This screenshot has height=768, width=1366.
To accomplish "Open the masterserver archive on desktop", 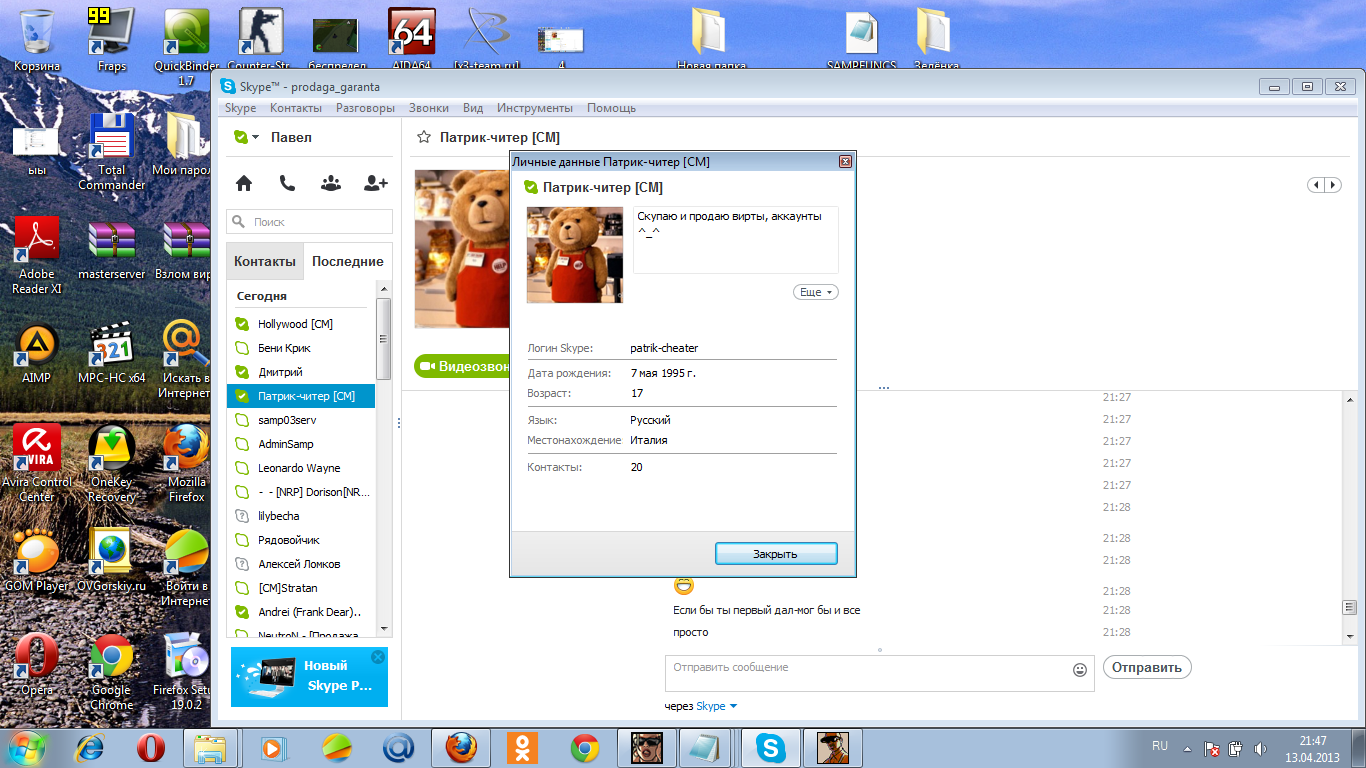I will pos(112,249).
